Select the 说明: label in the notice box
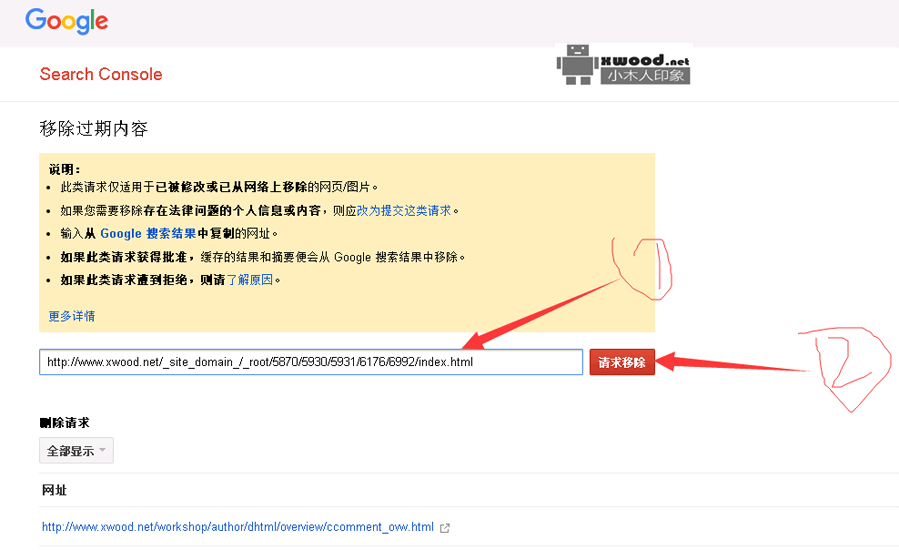Screen dimensions: 899x550 point(64,169)
